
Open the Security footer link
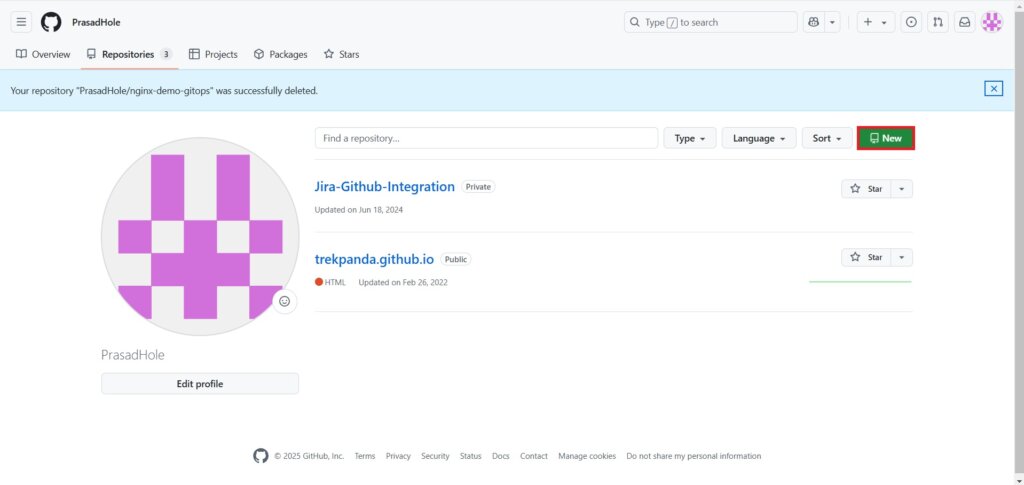[x=435, y=456]
